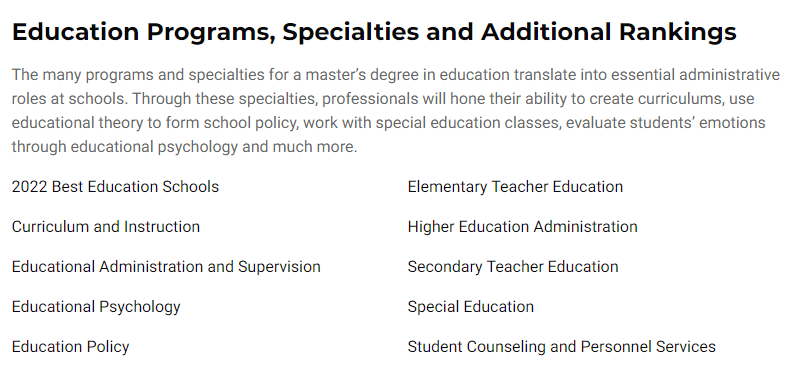Select Elementary Teacher Education
This screenshot has height=379, width=792.
[x=515, y=186]
